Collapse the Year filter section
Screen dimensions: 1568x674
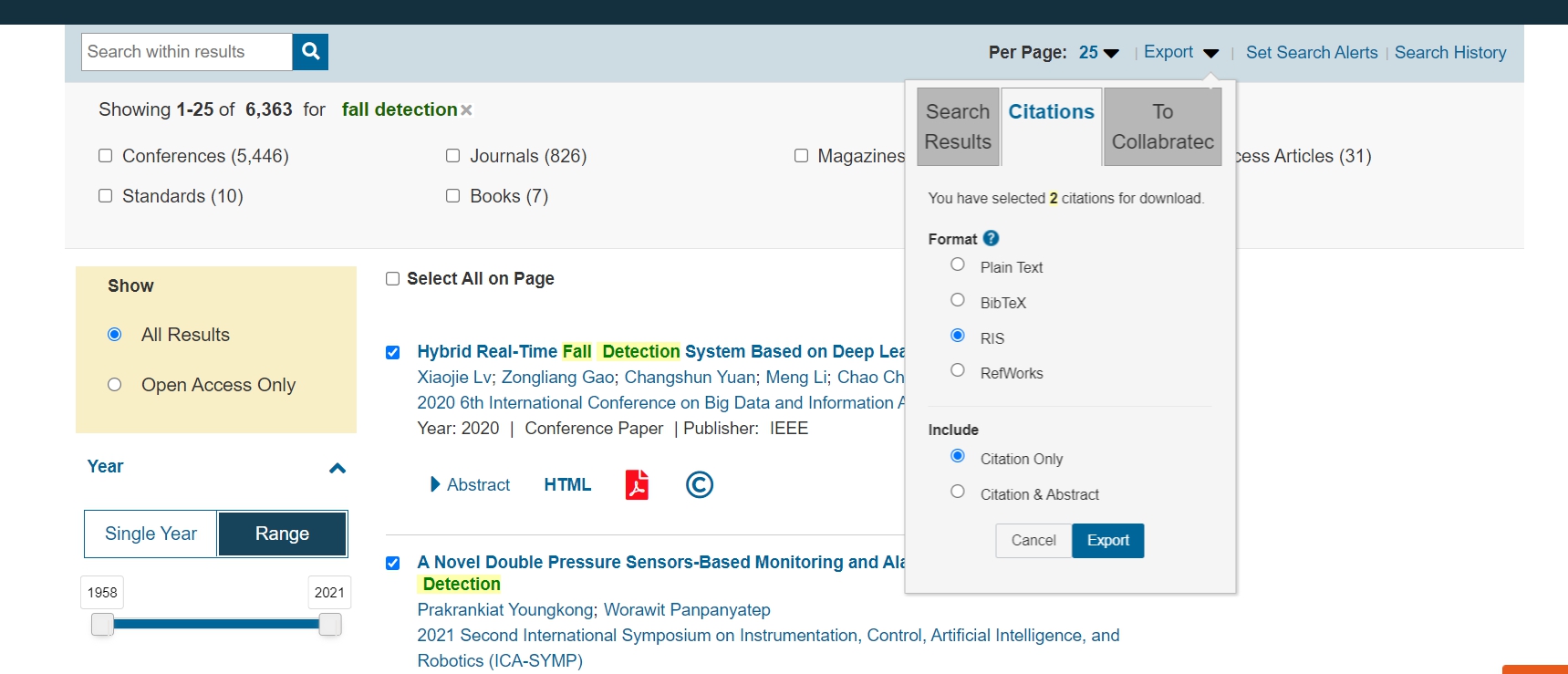tap(337, 468)
